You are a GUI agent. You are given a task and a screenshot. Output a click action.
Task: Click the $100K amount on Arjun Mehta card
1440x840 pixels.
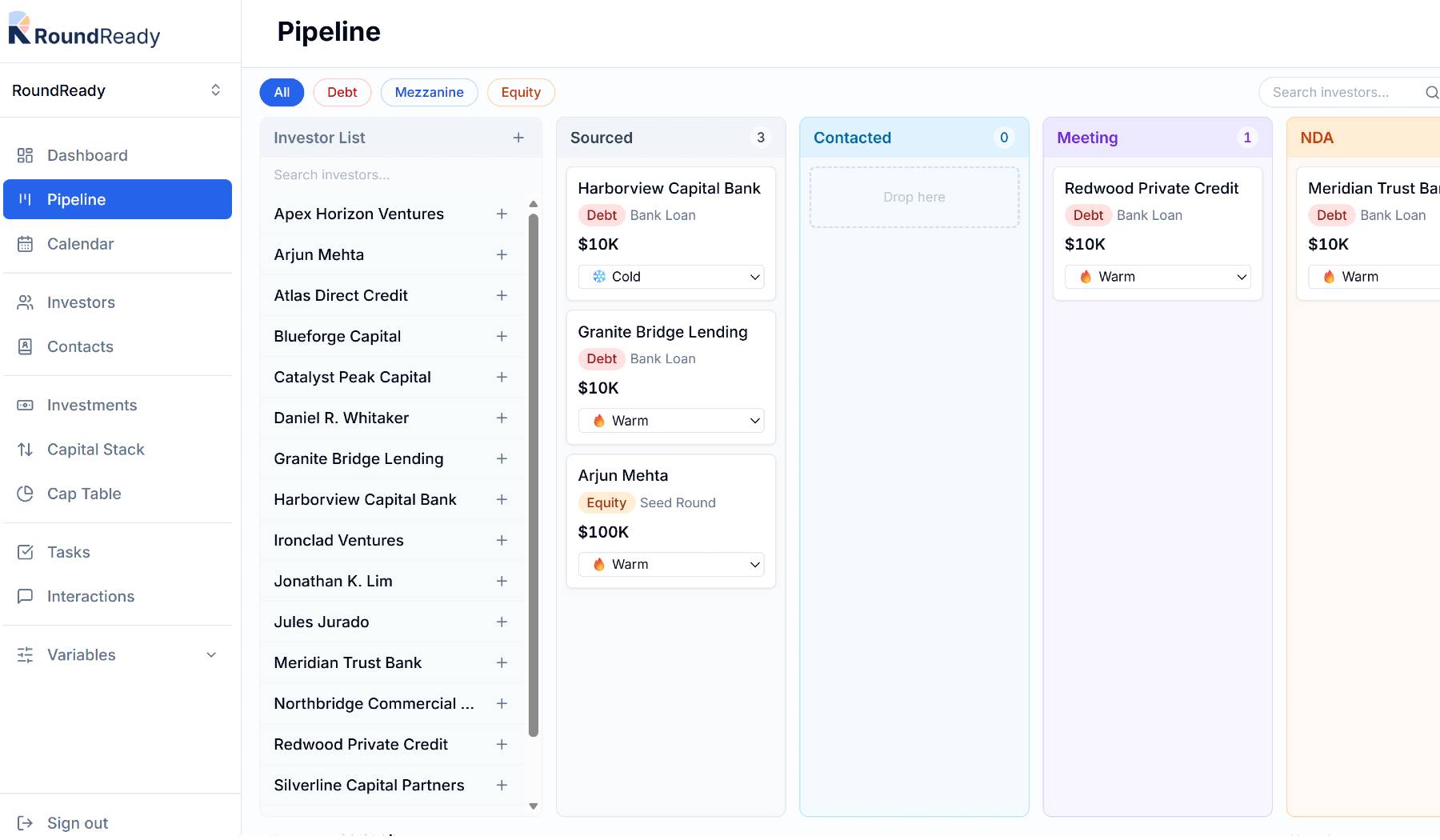click(x=603, y=532)
